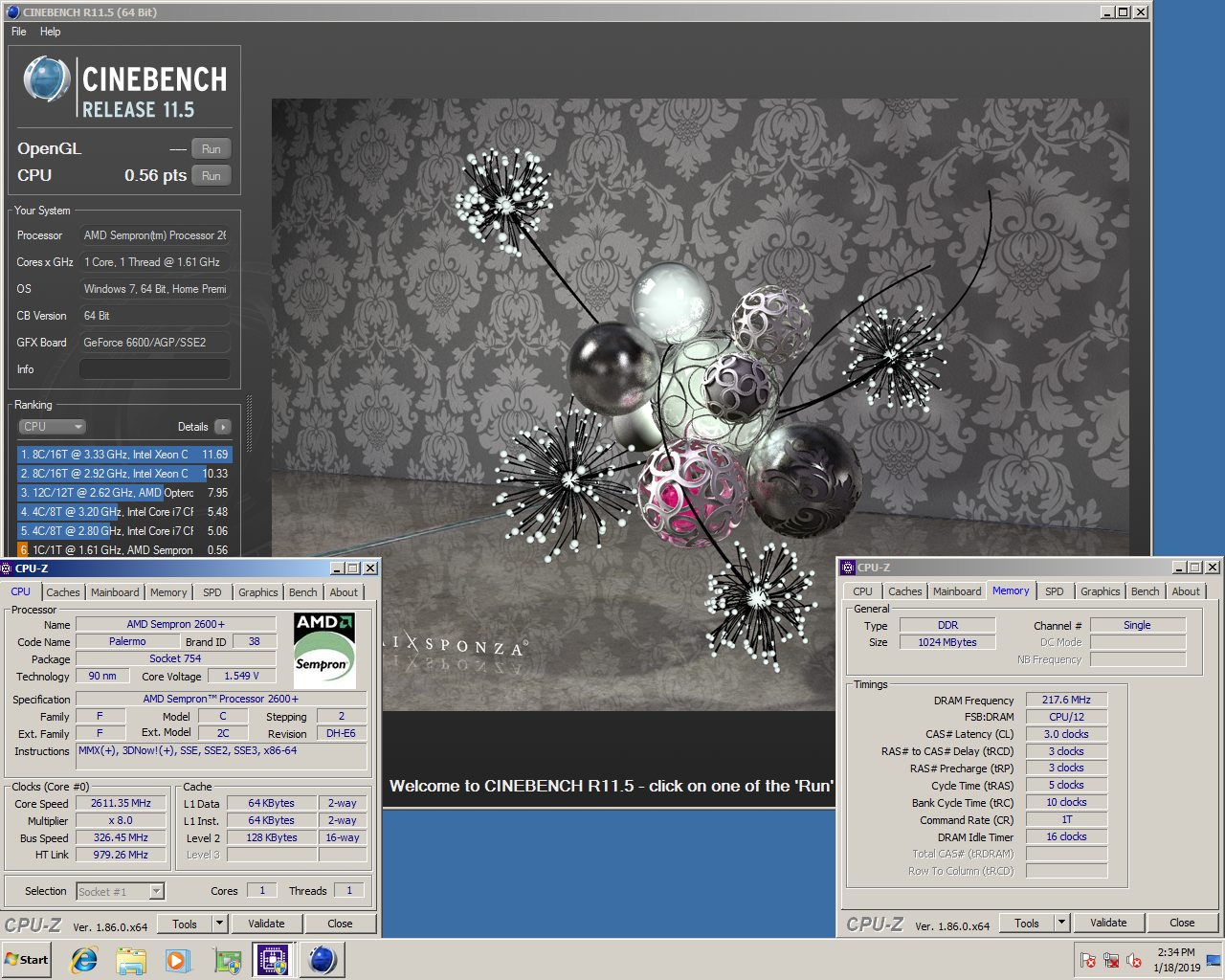Screen dimensions: 1225x980
Task: Expand Tools dropdown arrow in right CPU-Z
Action: tap(1061, 924)
